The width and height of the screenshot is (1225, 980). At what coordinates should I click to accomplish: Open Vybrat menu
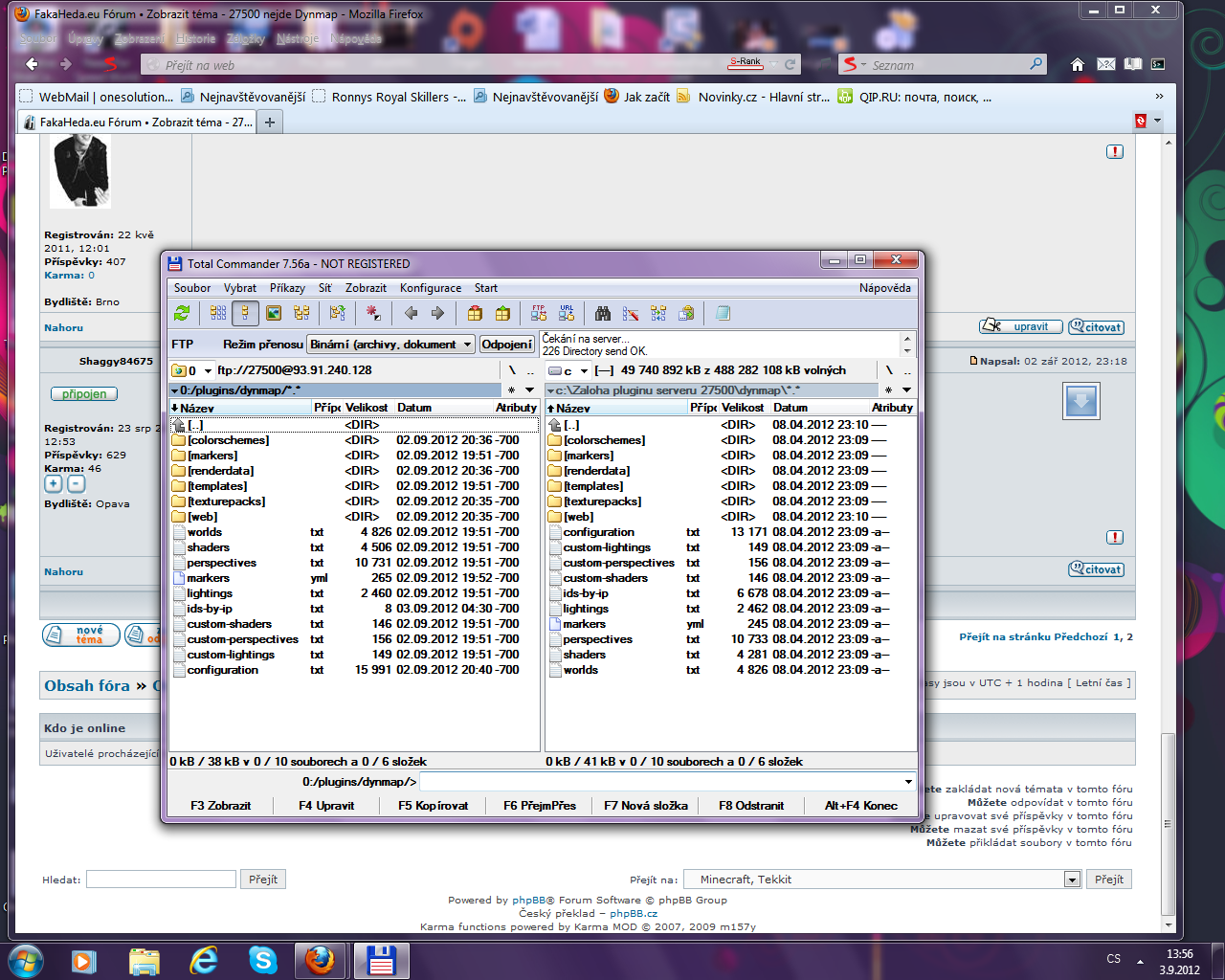[240, 288]
